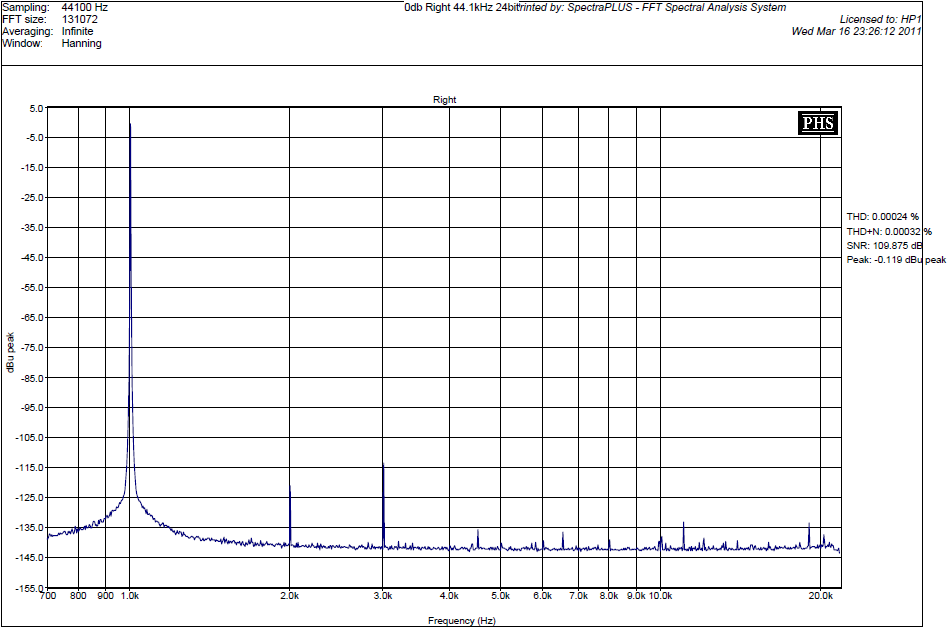
Task: Click the 20.0k frequency tick label
Action: click(820, 596)
